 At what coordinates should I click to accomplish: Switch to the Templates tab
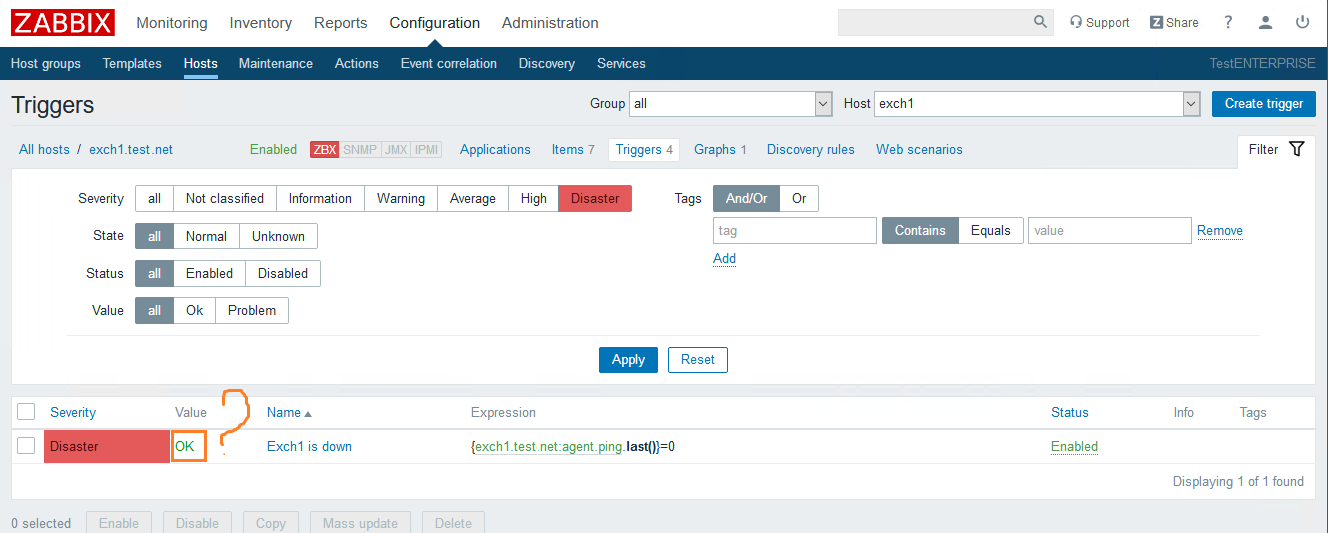132,63
